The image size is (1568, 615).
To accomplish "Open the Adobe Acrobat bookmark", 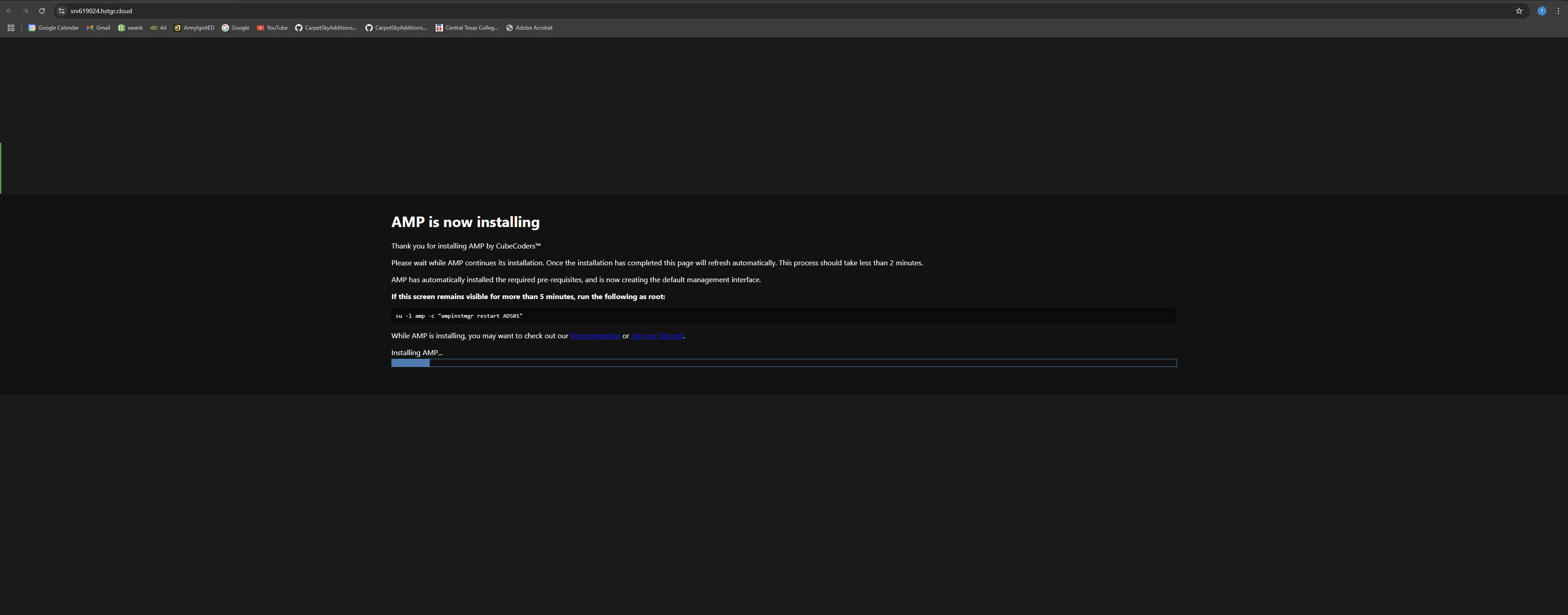I will click(530, 28).
